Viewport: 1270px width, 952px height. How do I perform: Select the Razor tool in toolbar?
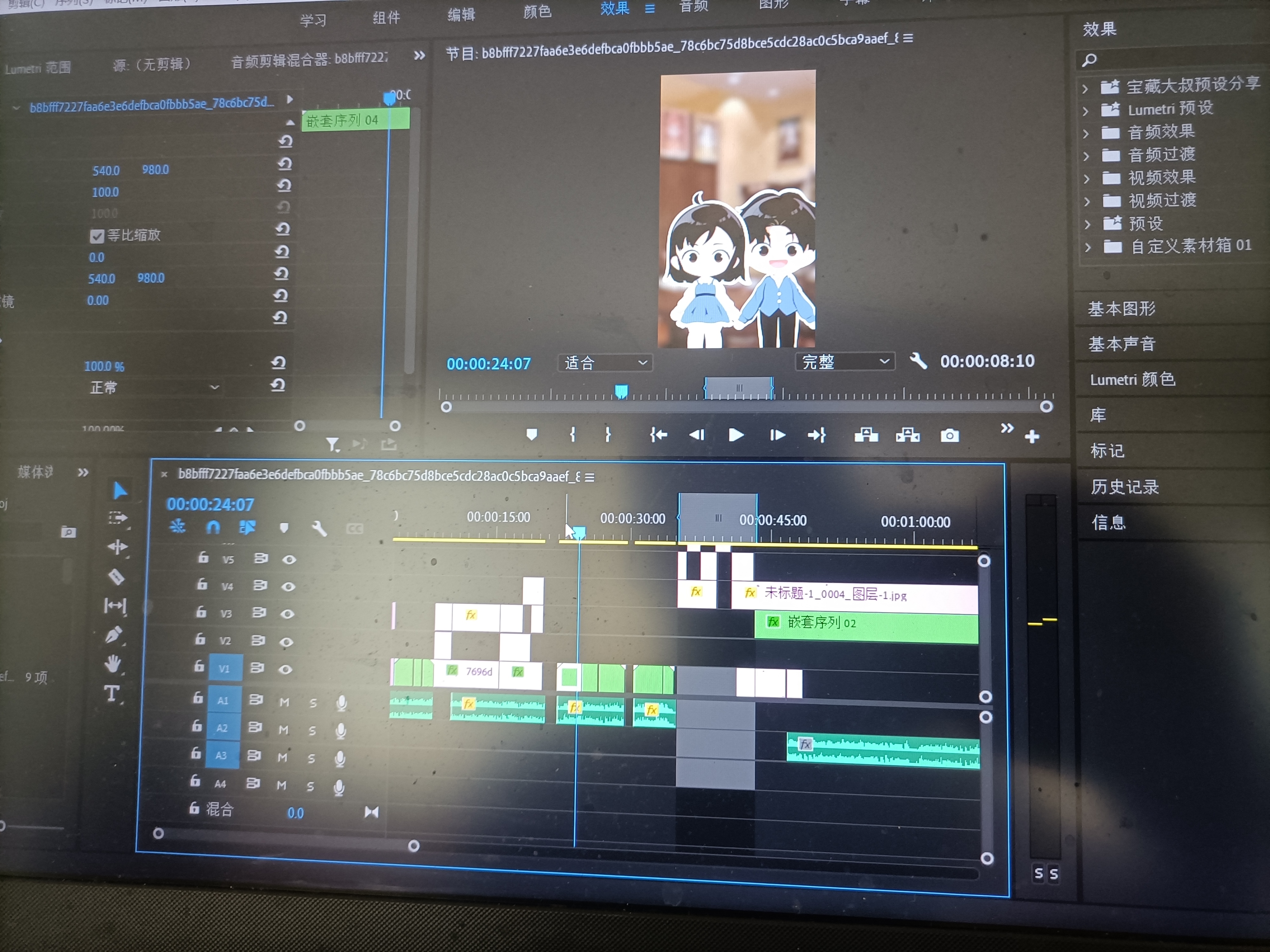tap(117, 576)
